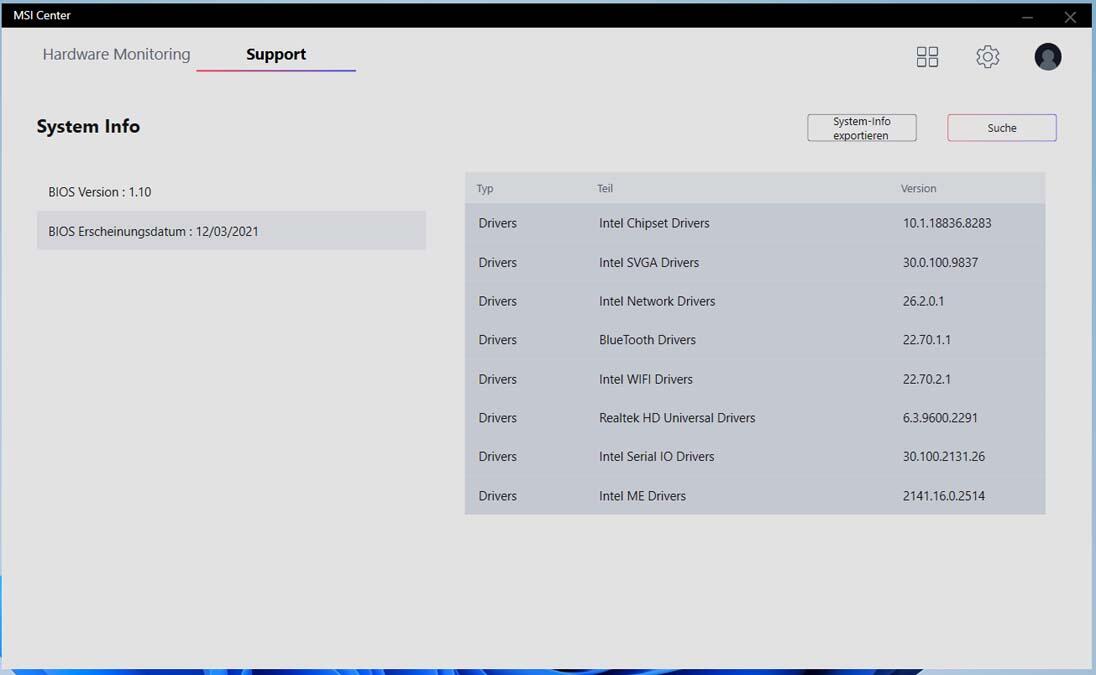
Task: Click the Typ column header
Action: [484, 188]
